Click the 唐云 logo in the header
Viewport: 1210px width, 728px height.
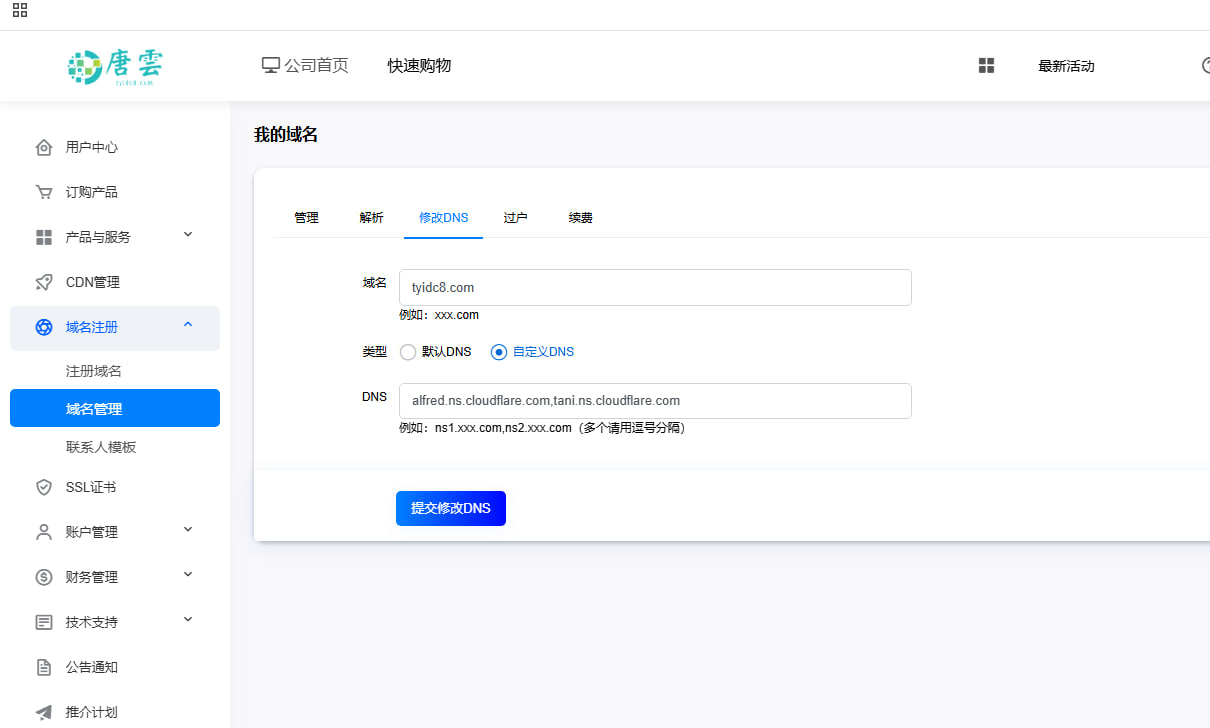point(115,66)
